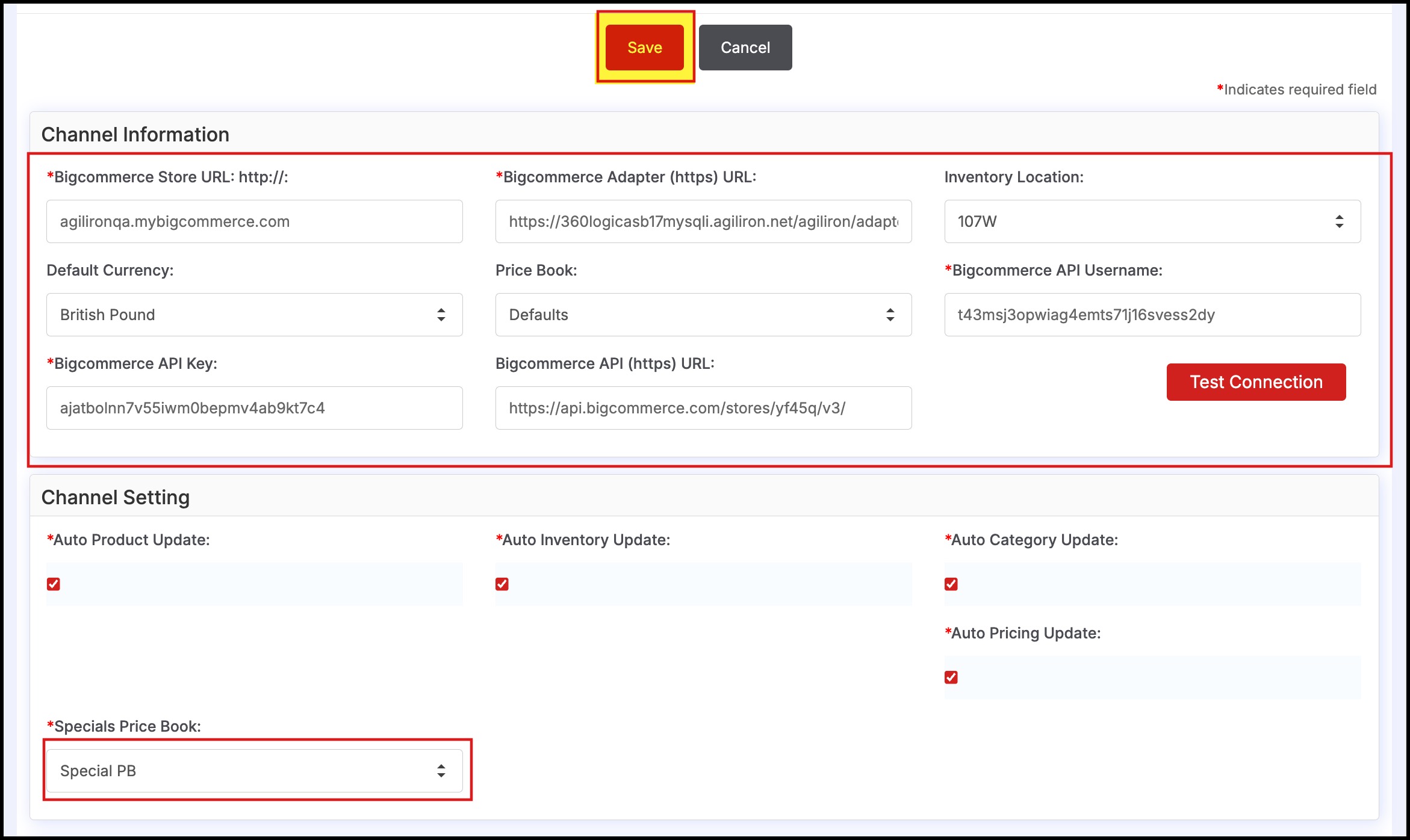
Task: Toggle the Auto Inventory Update checkbox
Action: pyautogui.click(x=502, y=584)
